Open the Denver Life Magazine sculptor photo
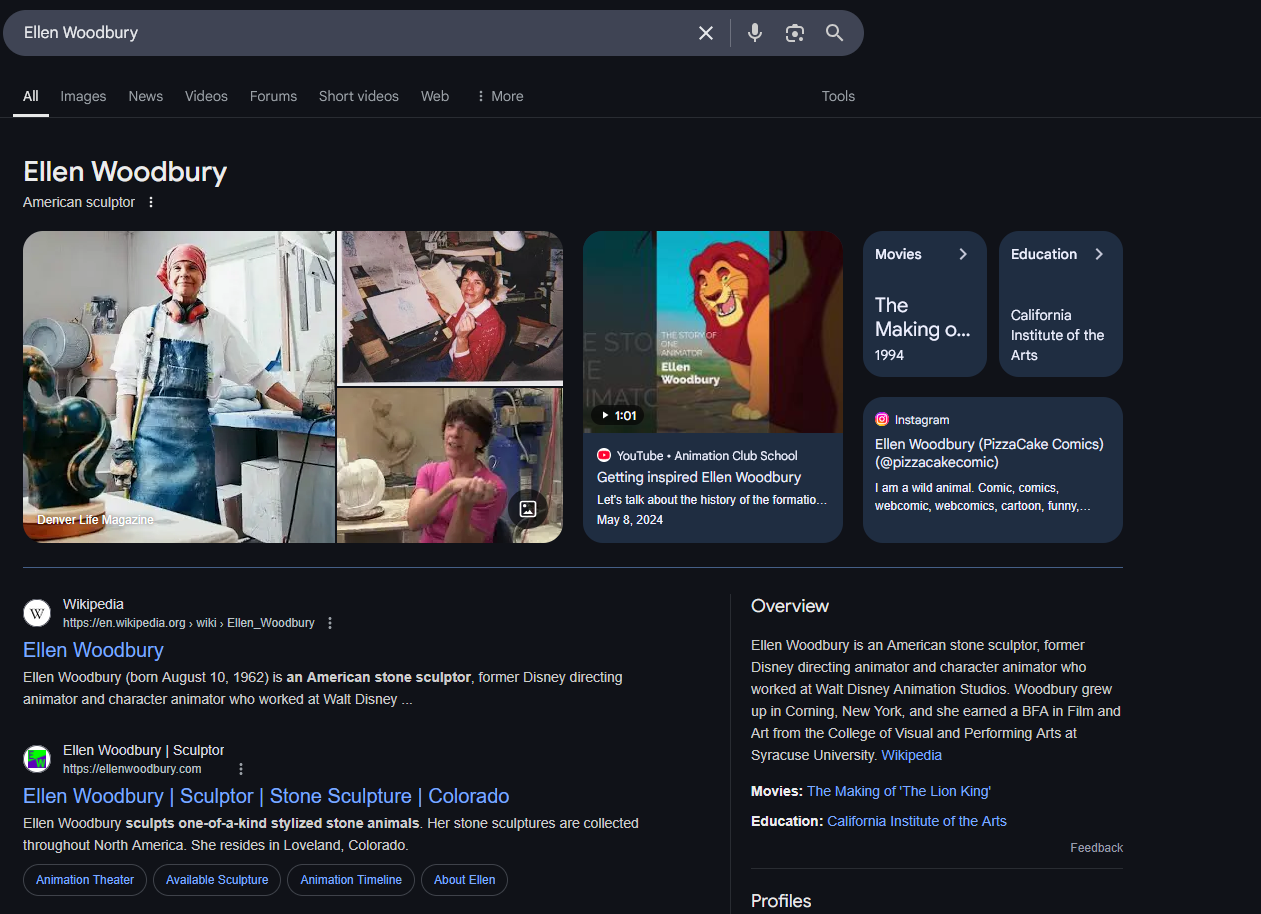This screenshot has width=1261, height=914. click(x=179, y=387)
